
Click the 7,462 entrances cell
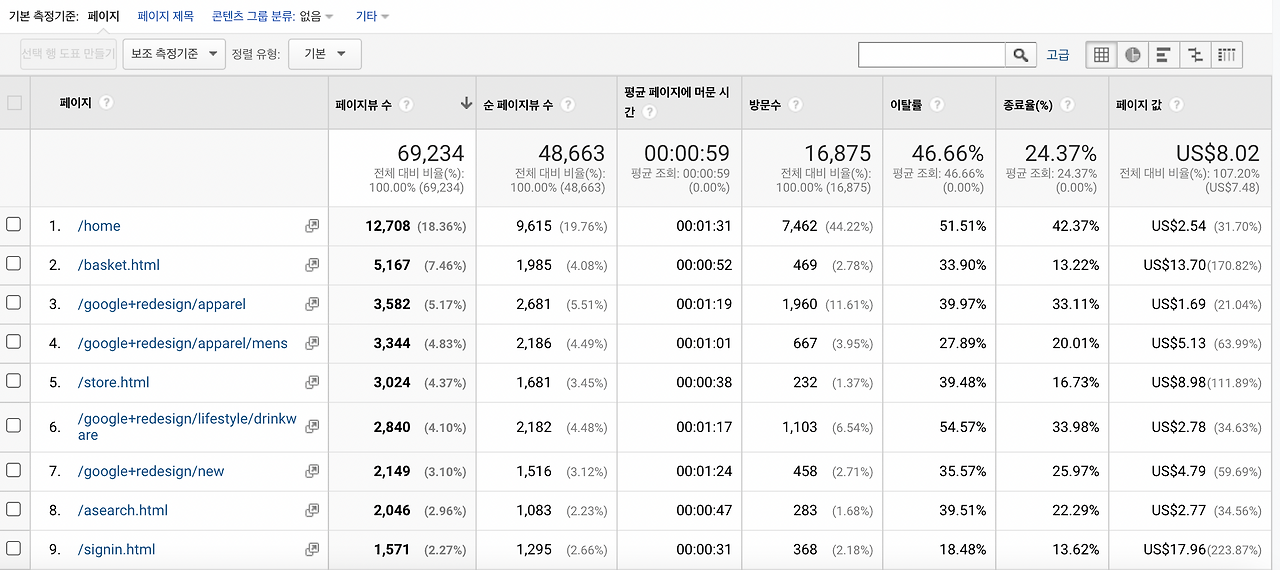[800, 226]
